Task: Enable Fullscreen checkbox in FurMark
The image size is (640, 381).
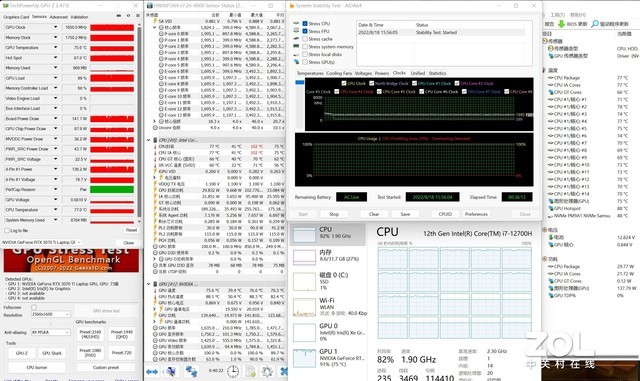Action: point(34,307)
